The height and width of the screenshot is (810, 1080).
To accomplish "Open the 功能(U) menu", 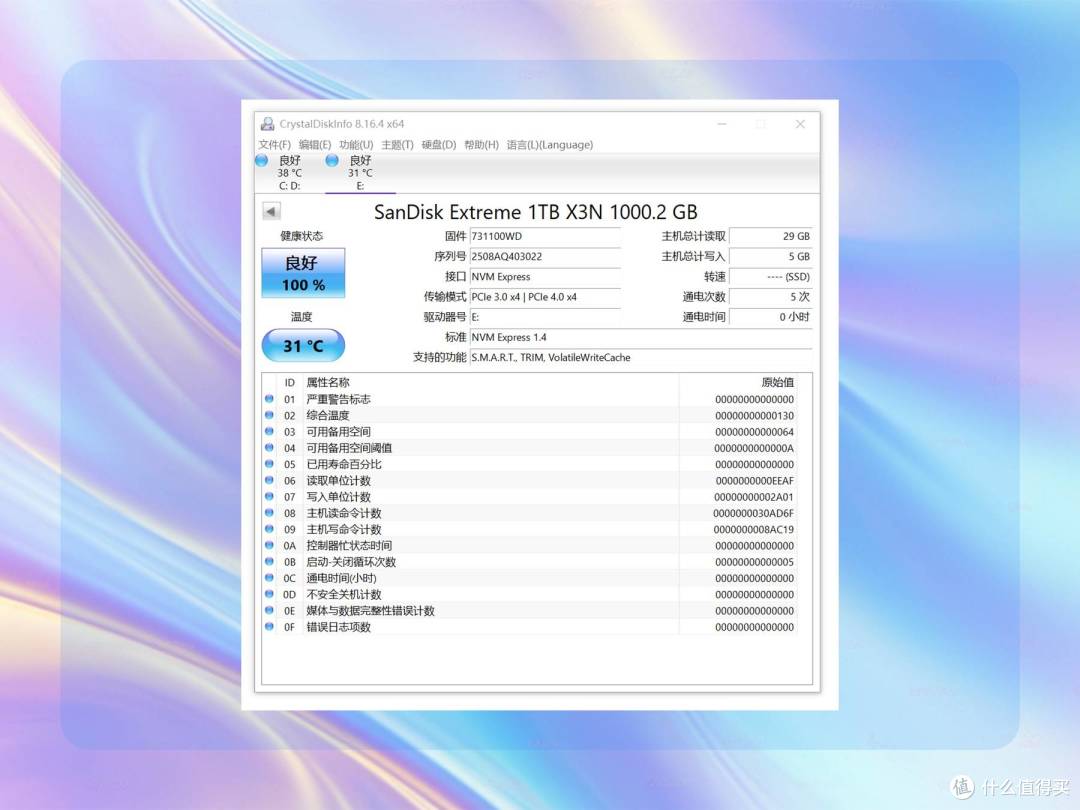I will coord(355,145).
